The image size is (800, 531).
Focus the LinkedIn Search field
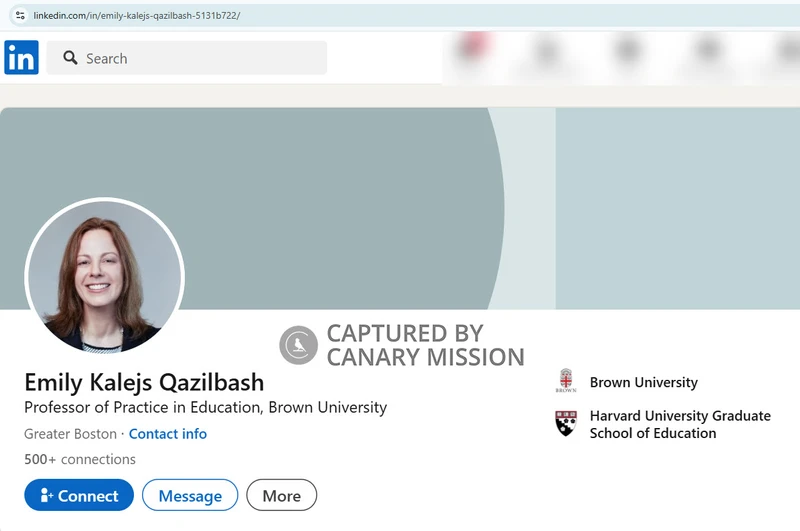[x=187, y=58]
